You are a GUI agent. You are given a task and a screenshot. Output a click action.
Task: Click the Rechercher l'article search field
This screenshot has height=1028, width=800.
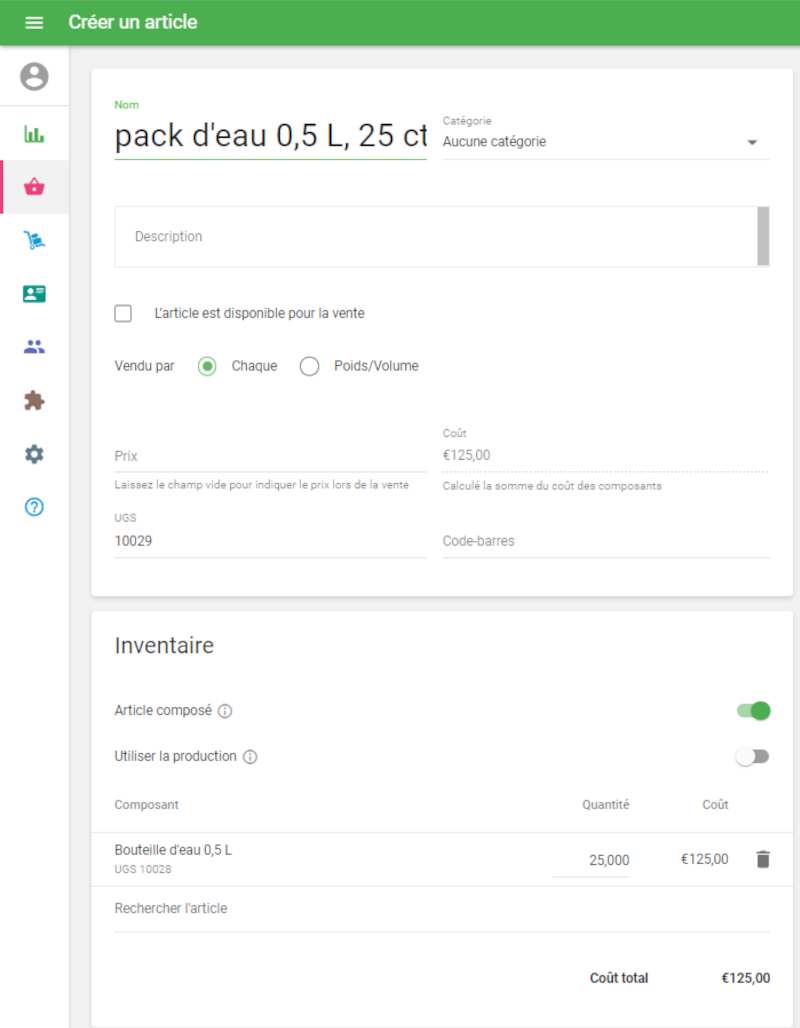click(x=440, y=909)
